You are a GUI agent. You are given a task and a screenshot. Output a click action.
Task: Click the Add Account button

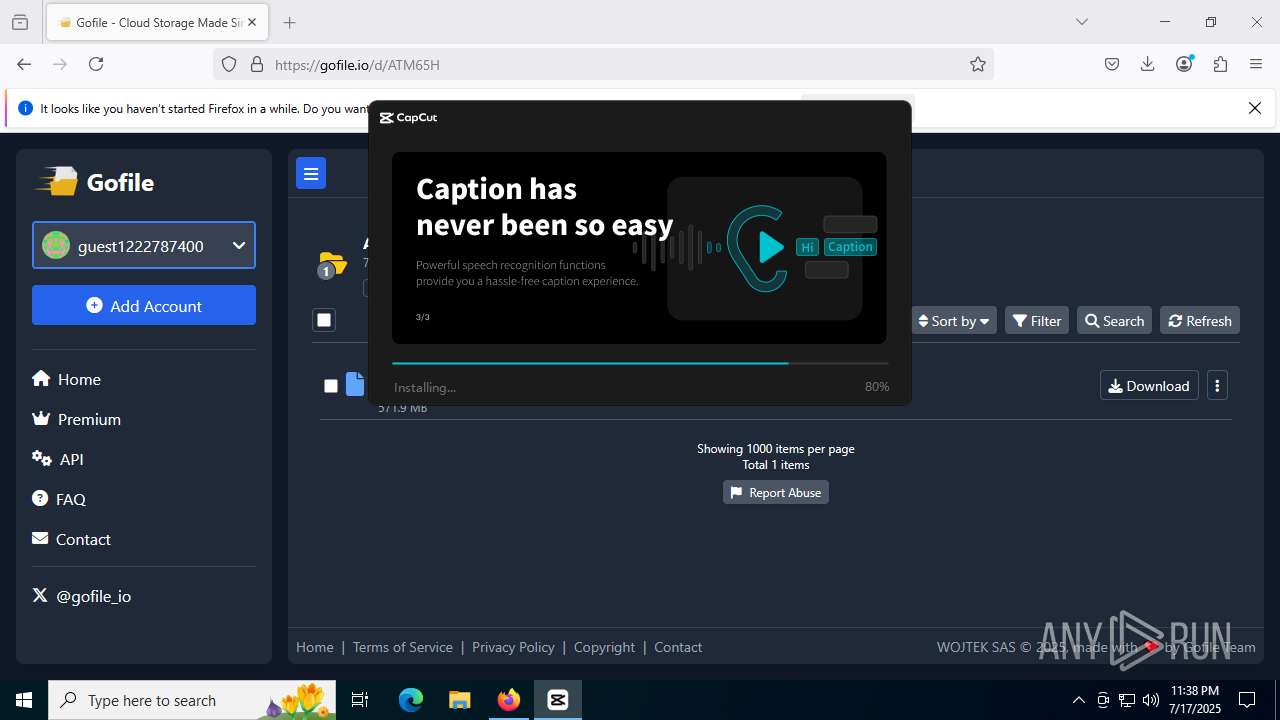[144, 305]
